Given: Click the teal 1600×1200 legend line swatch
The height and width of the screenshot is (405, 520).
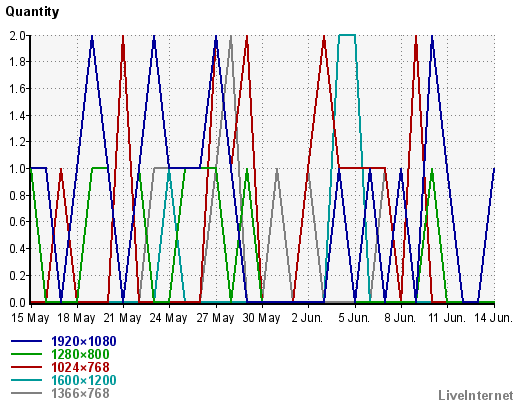Looking at the screenshot, I should point(26,380).
